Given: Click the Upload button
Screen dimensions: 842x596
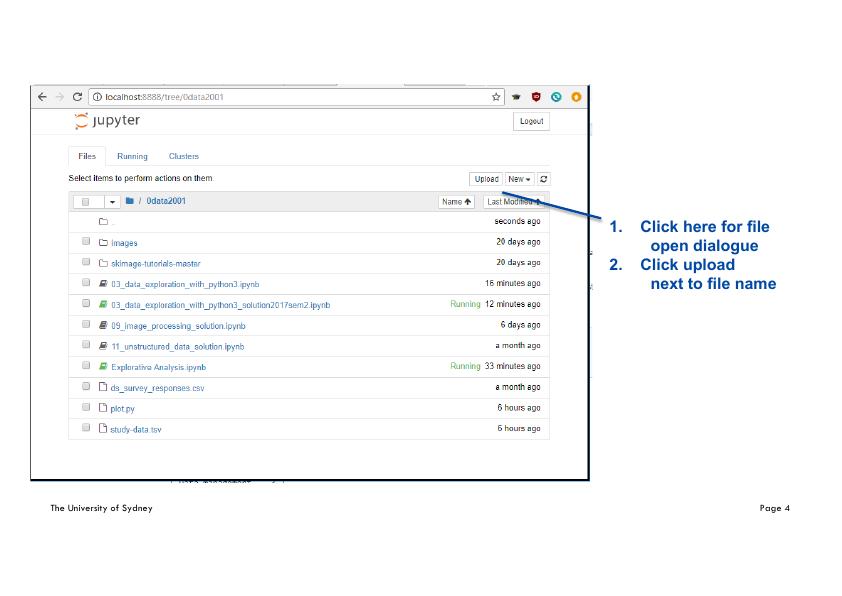Looking at the screenshot, I should tap(486, 179).
